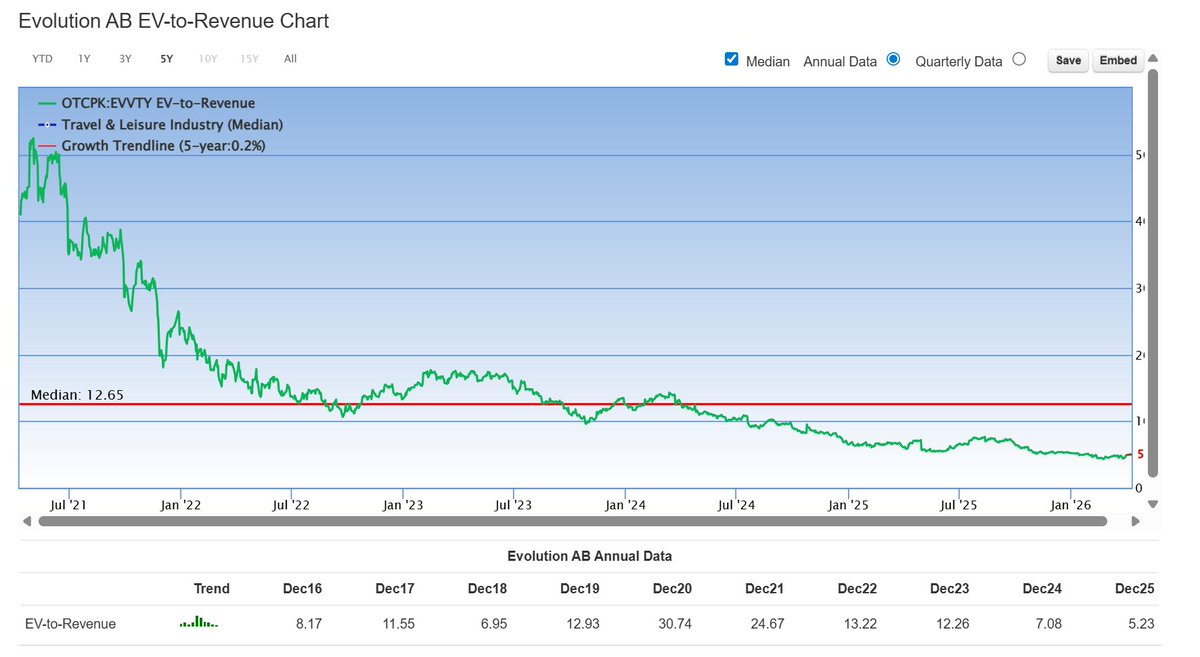1200x657 pixels.
Task: Click the value 5.23
Action: [x=1140, y=624]
